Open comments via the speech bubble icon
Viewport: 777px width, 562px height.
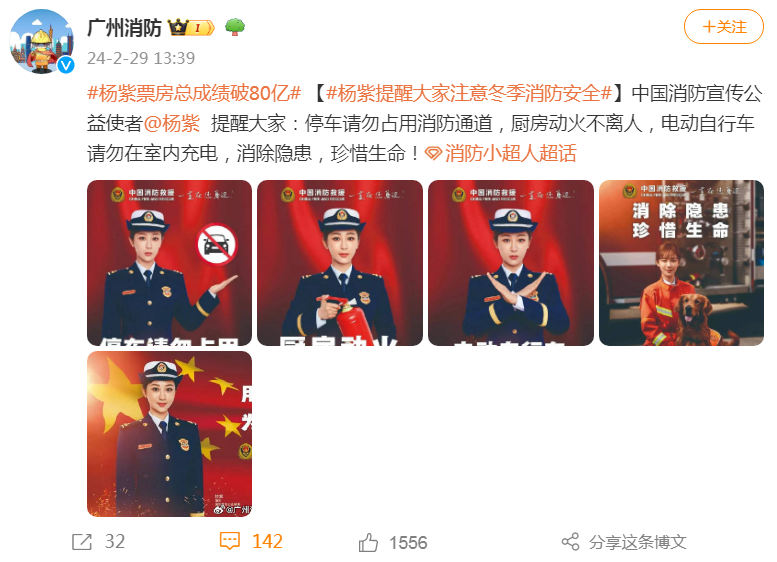(230, 541)
